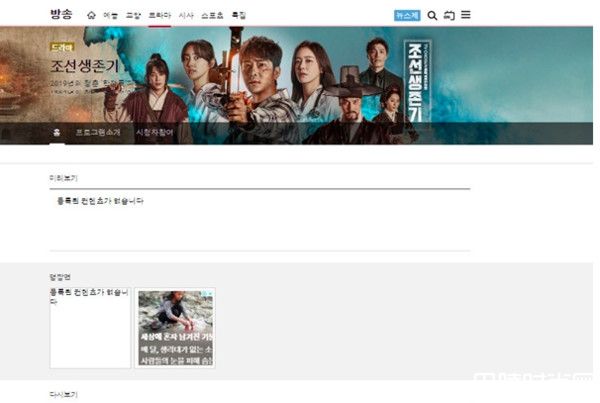Click the 방송 logo at top left
Screen dimensions: 600x403
[62, 15]
